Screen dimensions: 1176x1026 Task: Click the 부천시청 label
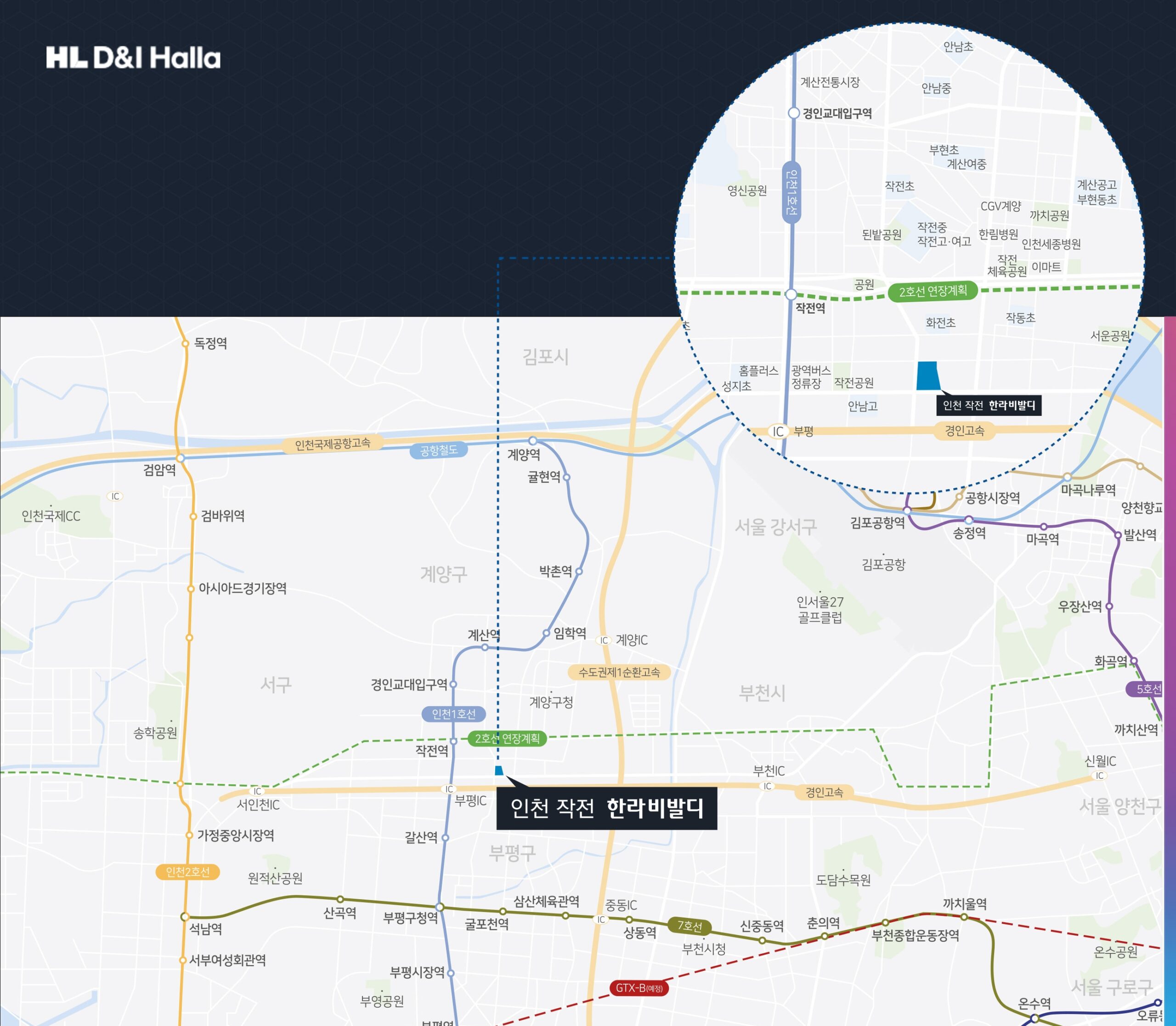coord(704,949)
